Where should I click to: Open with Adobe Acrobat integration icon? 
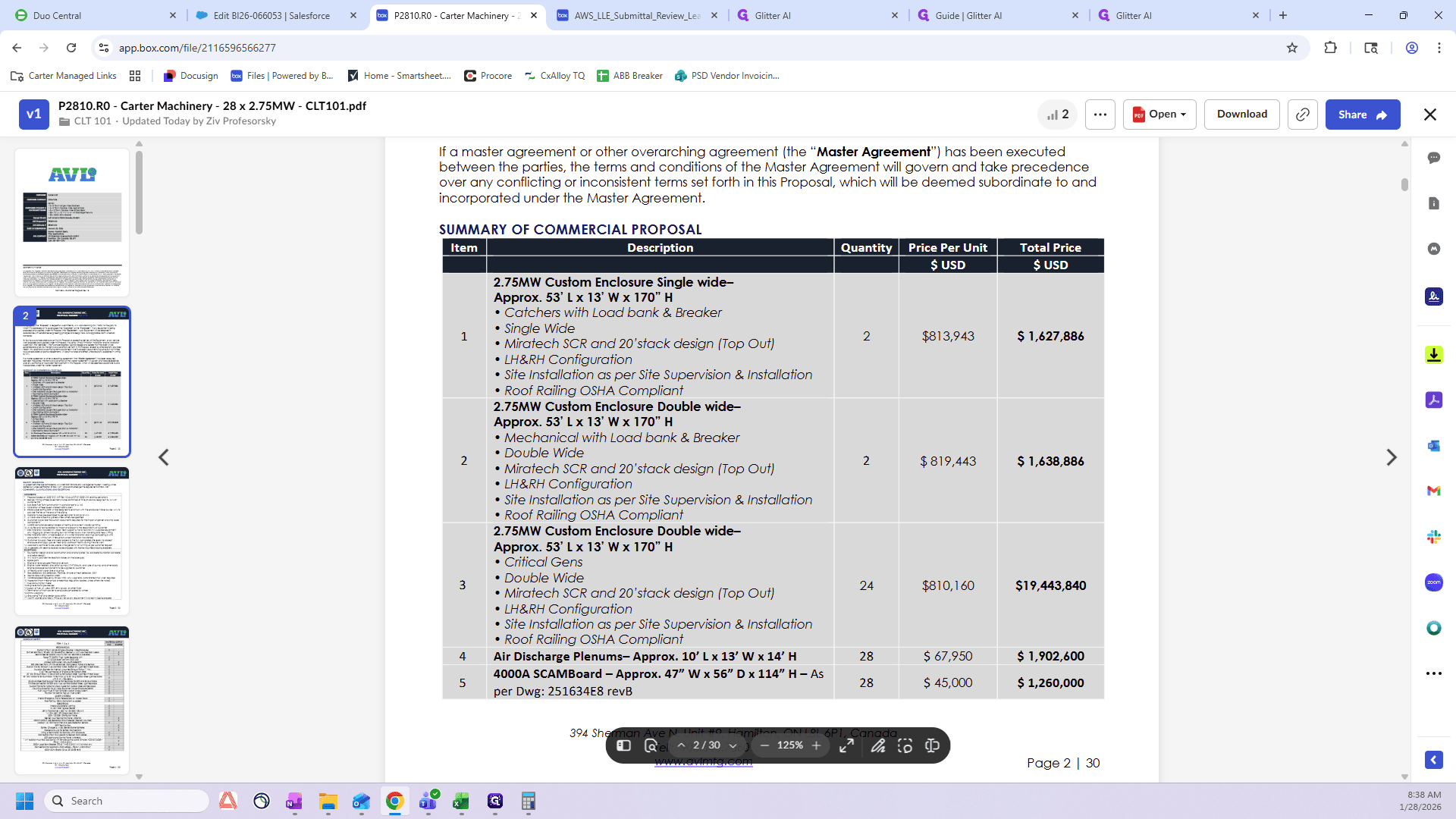coord(1433,400)
